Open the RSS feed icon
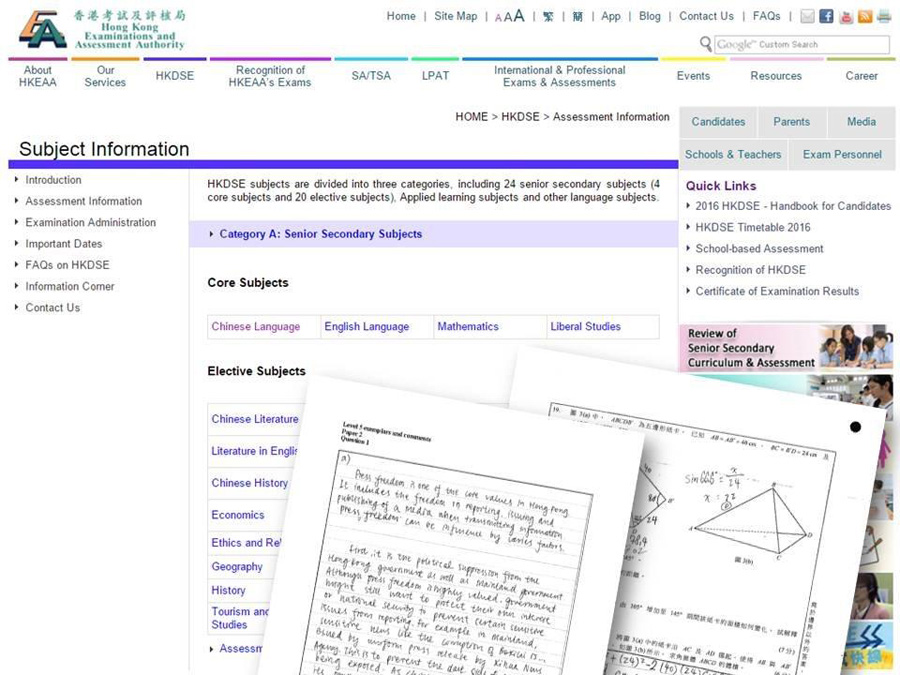Screen dimensions: 900x675 point(865,16)
